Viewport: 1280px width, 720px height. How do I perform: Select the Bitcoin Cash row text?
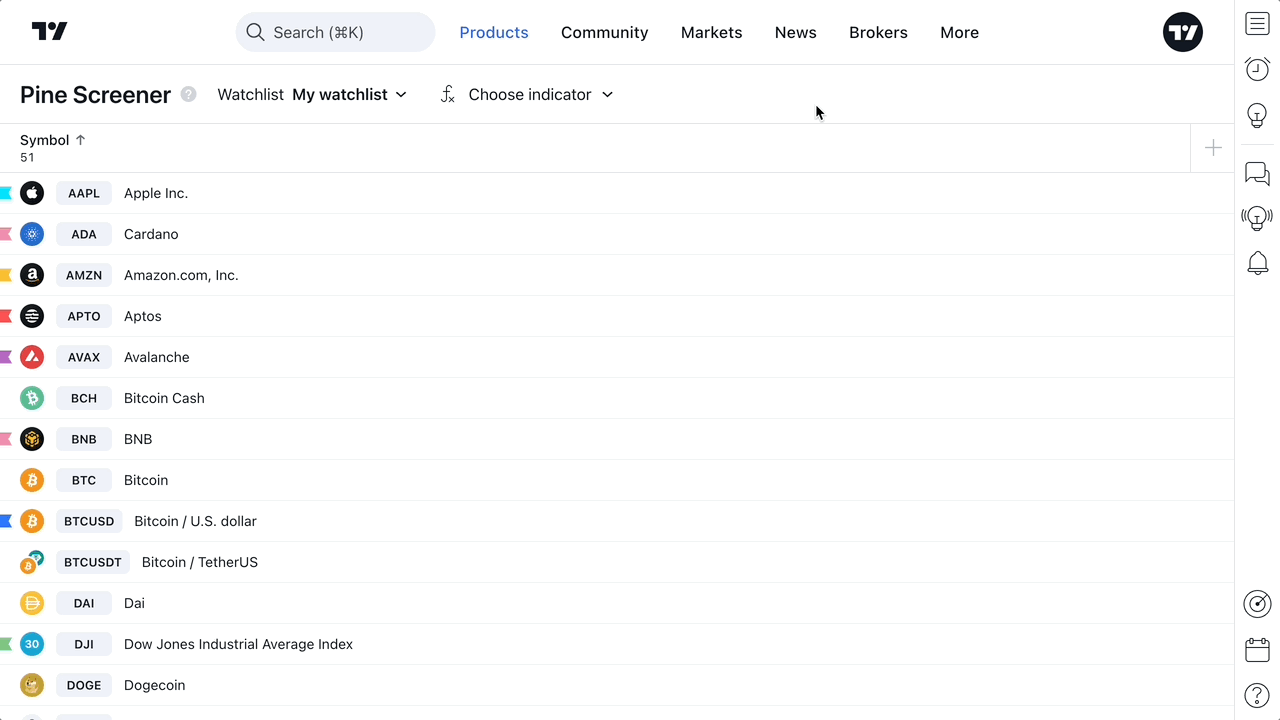[x=164, y=398]
